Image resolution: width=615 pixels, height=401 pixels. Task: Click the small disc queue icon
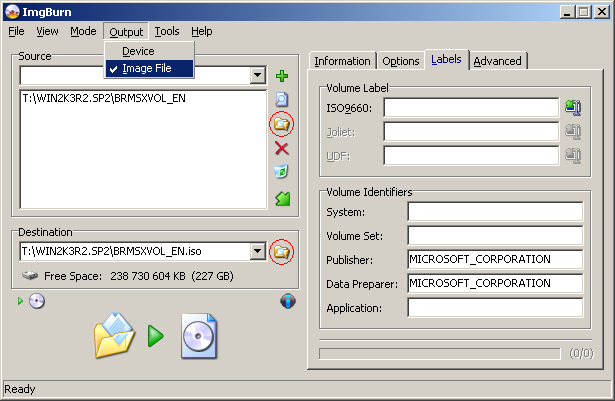pos(37,301)
